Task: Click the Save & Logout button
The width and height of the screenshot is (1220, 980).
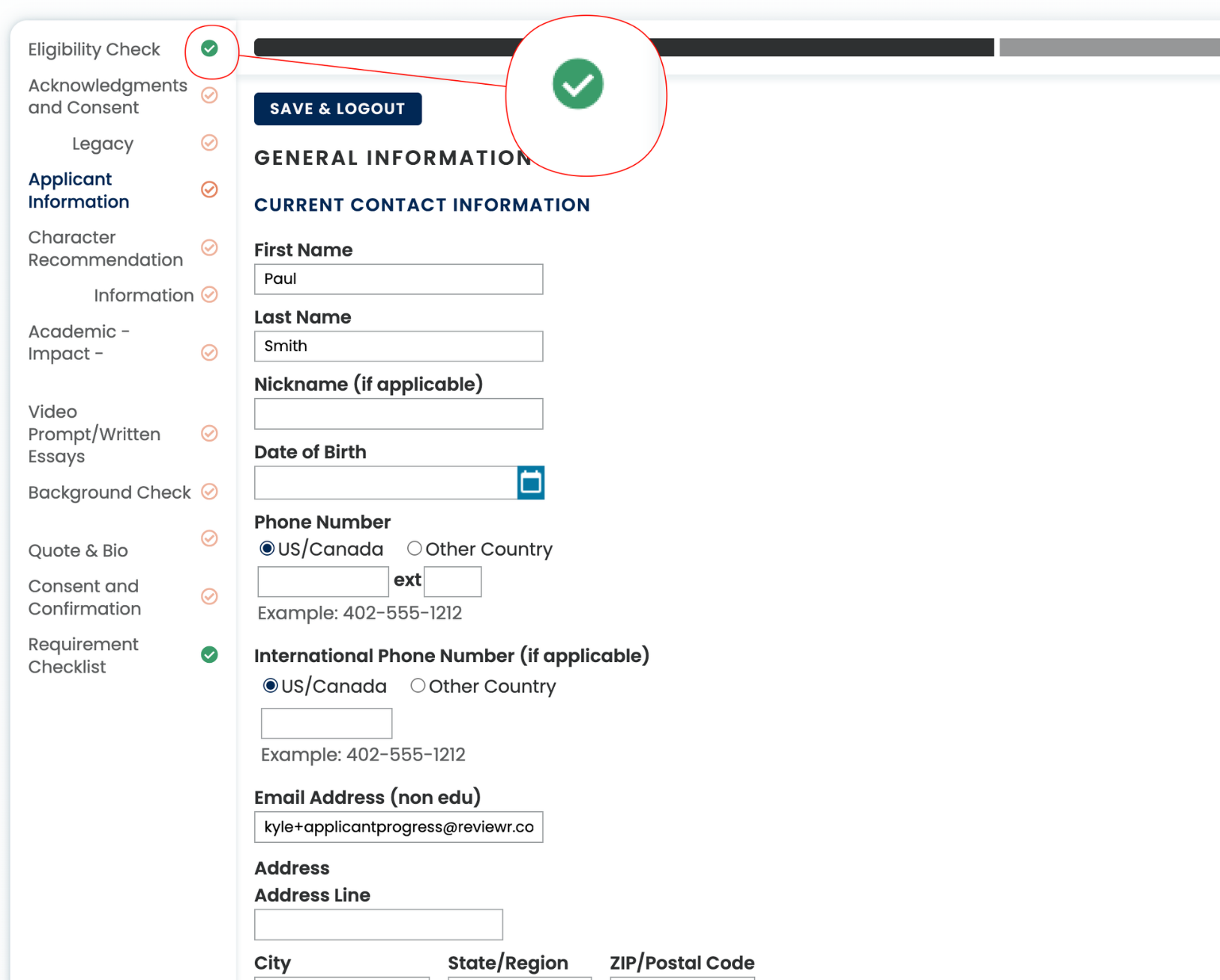Action: [x=337, y=108]
